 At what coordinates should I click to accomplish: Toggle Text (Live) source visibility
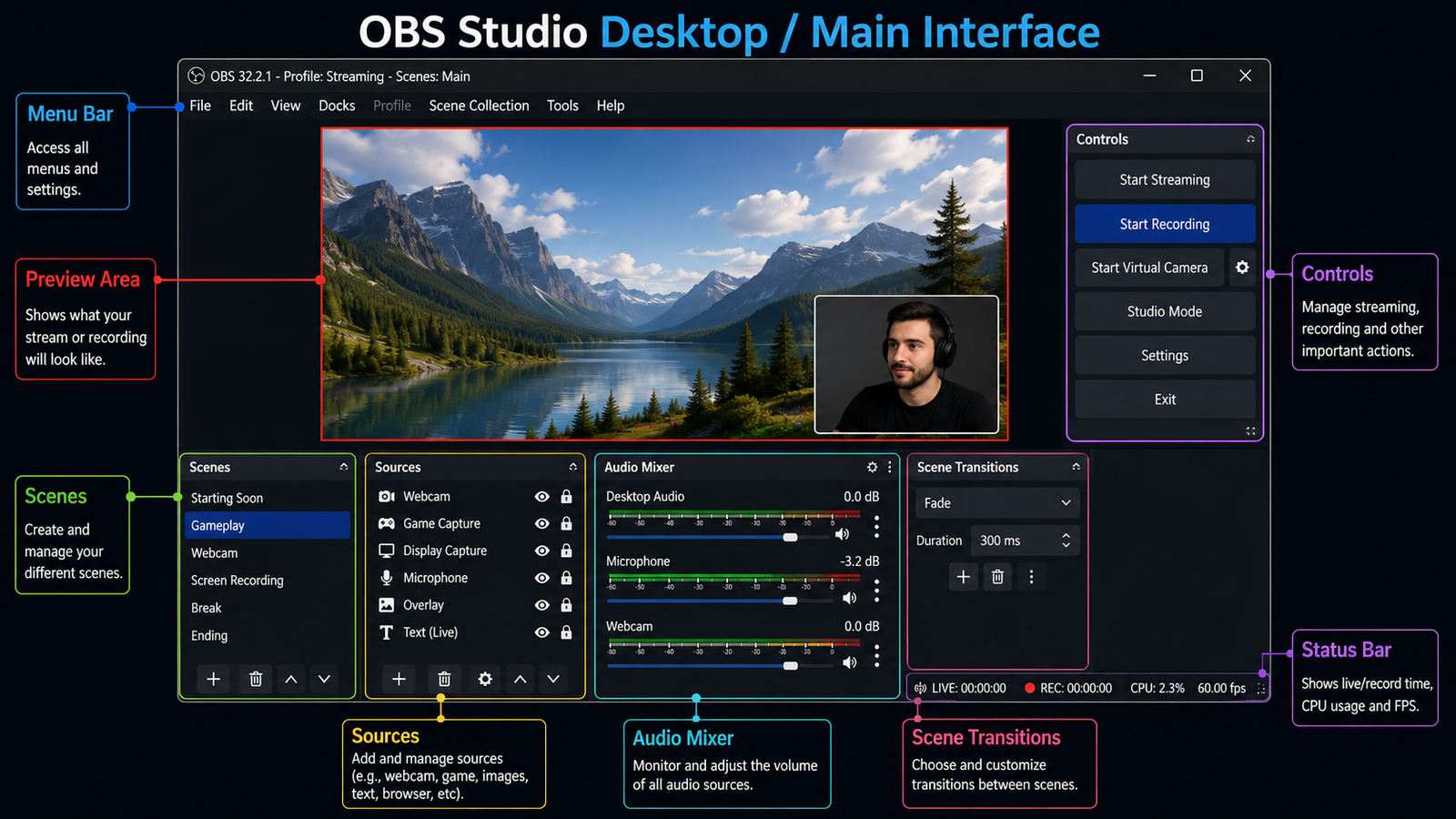tap(542, 632)
